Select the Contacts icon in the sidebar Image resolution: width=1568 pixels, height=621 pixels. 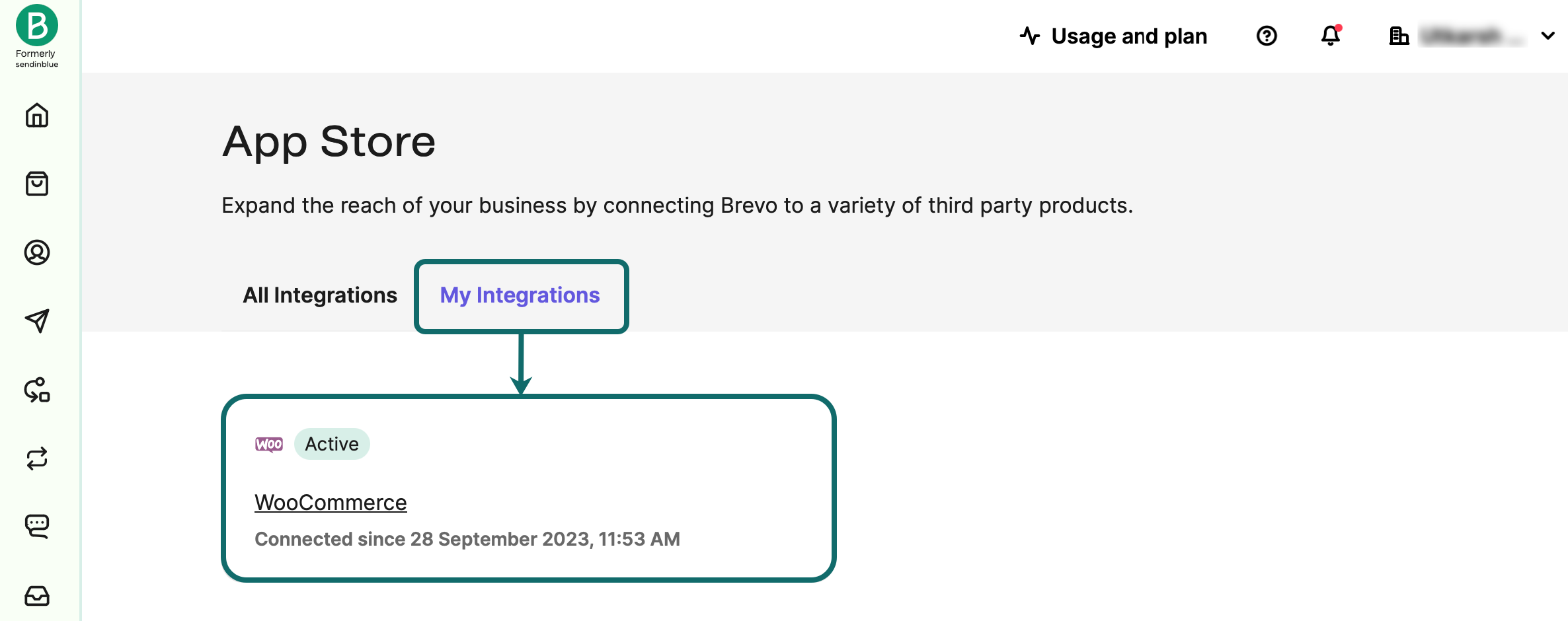point(38,252)
